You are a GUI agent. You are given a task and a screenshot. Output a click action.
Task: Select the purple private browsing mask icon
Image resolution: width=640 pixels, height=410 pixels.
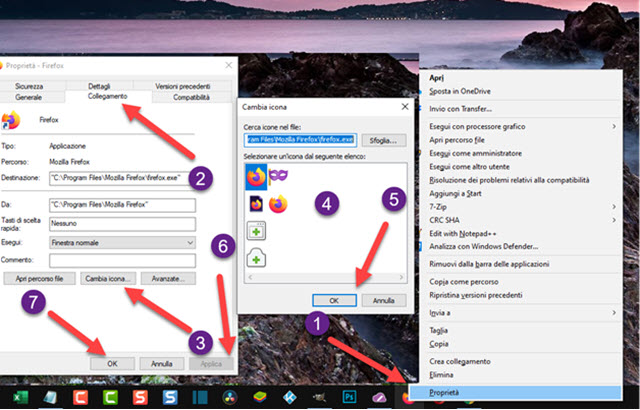point(278,176)
